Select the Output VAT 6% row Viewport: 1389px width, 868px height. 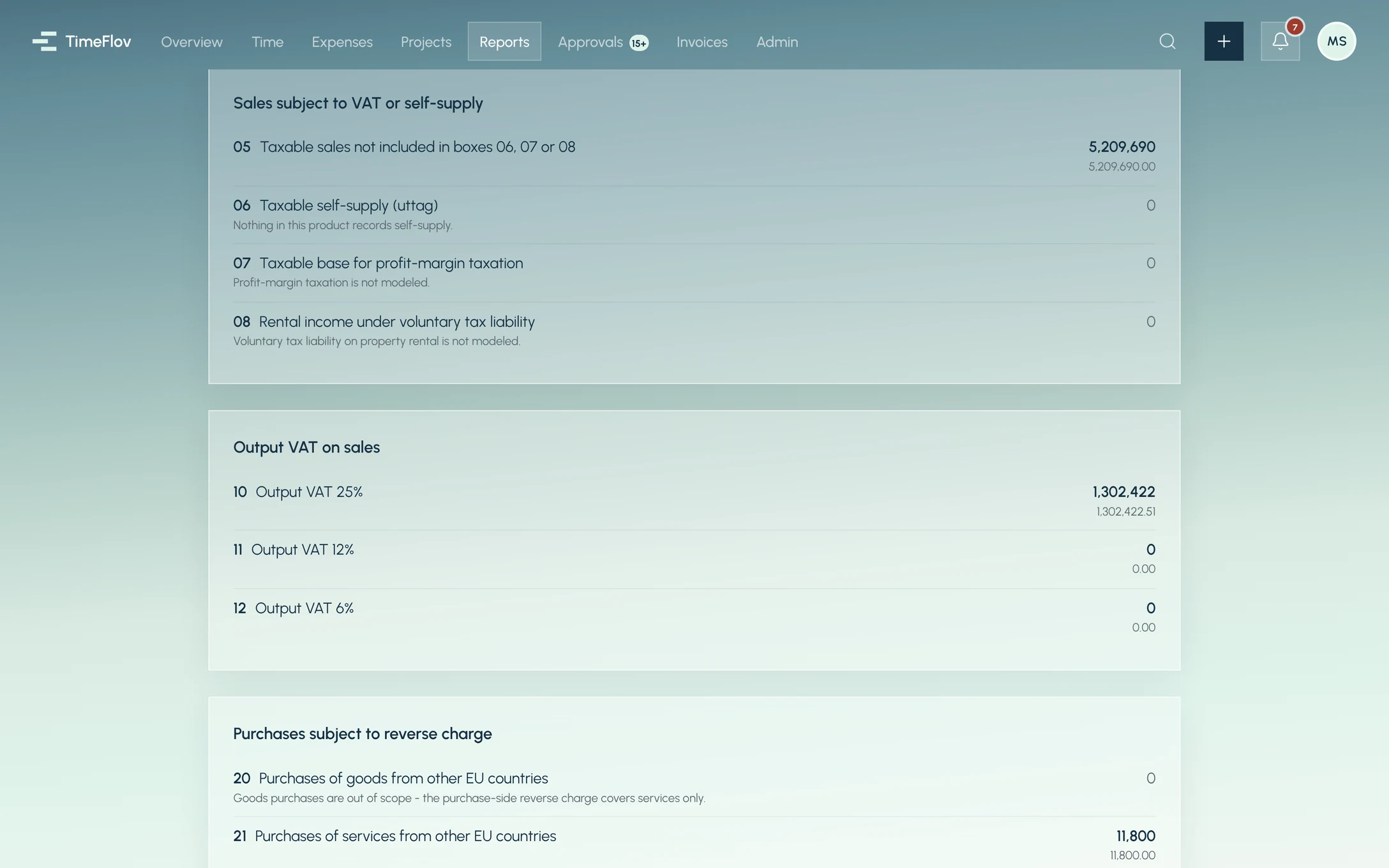(x=694, y=617)
